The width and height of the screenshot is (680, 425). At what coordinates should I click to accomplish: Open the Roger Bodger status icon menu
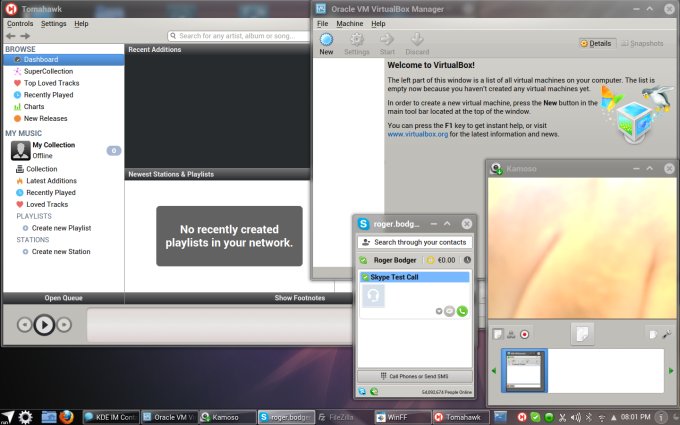363,260
